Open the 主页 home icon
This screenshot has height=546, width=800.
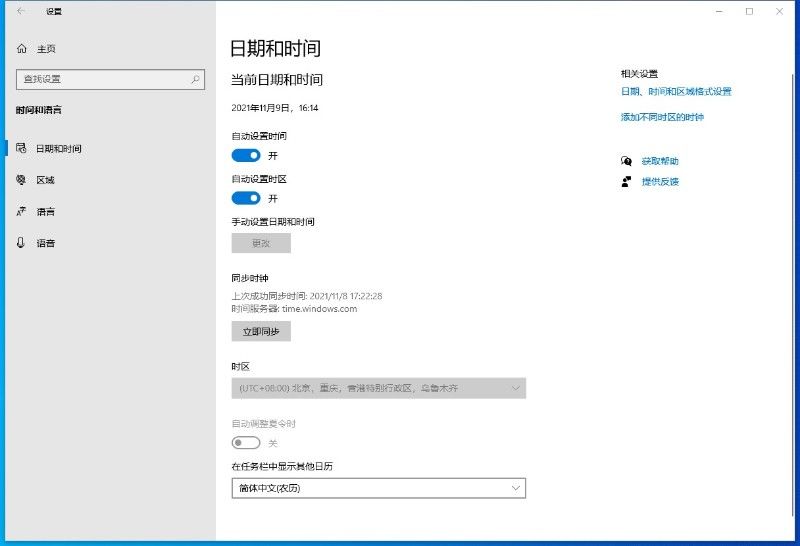pos(21,48)
